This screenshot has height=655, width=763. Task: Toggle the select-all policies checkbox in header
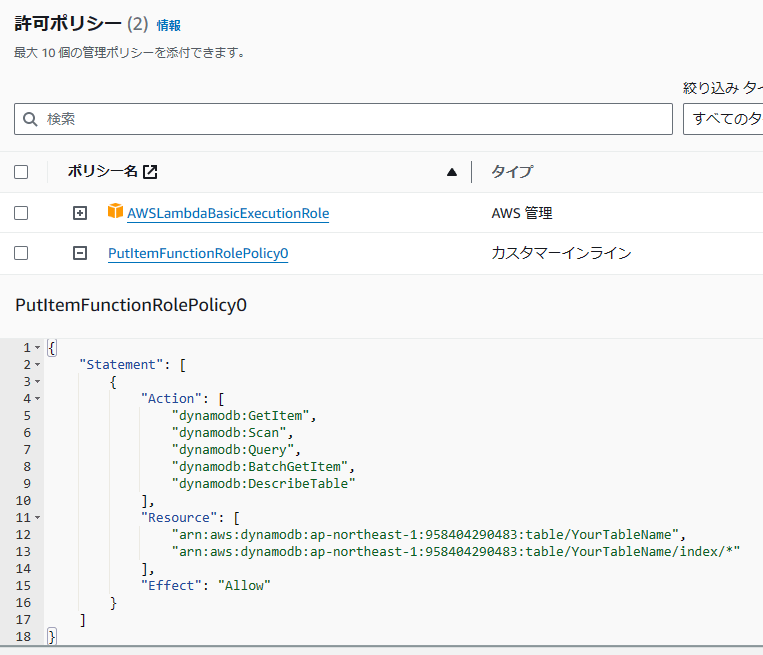coord(21,172)
